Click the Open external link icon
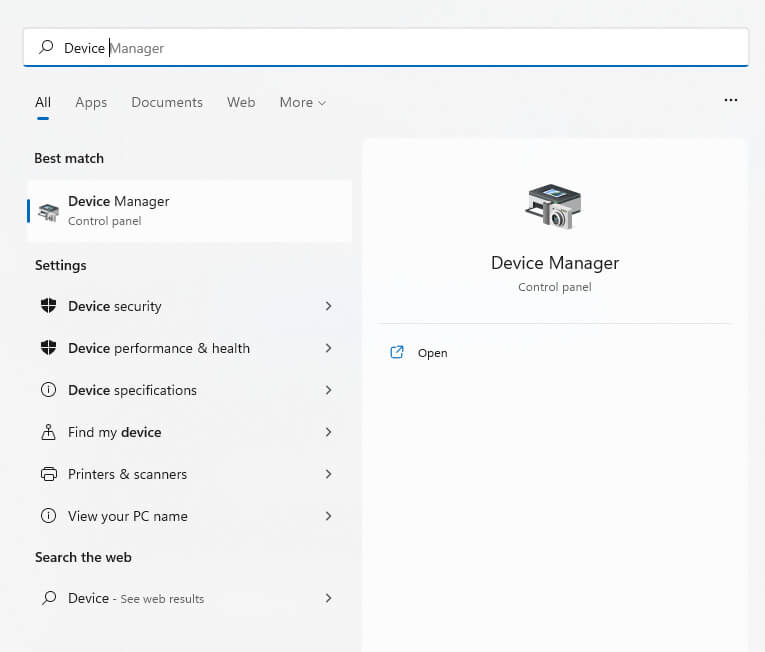This screenshot has width=765, height=652. (397, 352)
